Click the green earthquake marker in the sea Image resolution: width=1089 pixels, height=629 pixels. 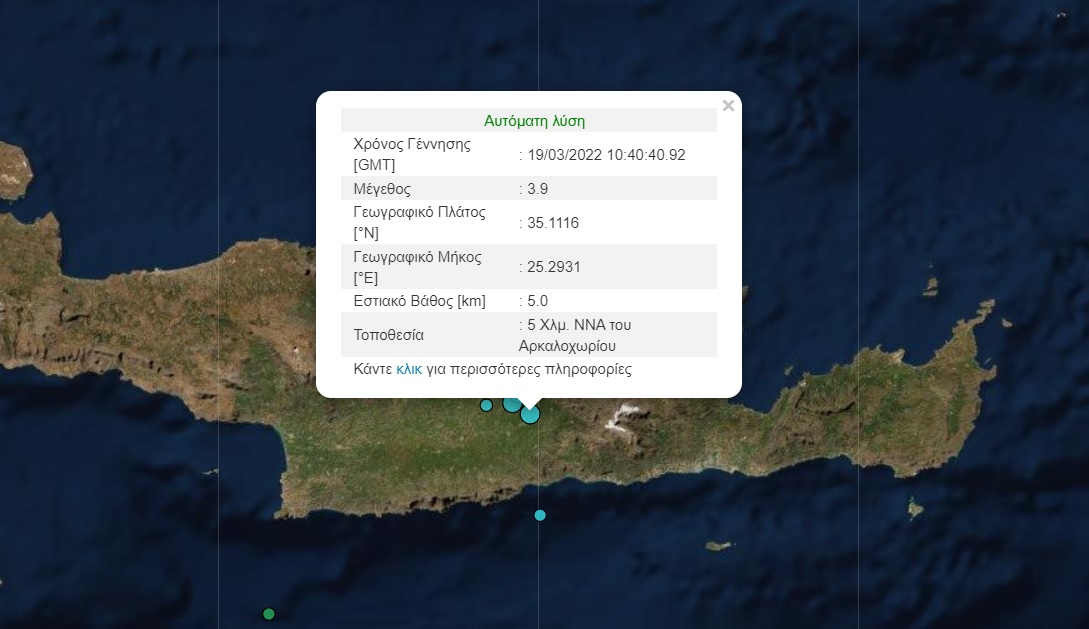coord(268,613)
